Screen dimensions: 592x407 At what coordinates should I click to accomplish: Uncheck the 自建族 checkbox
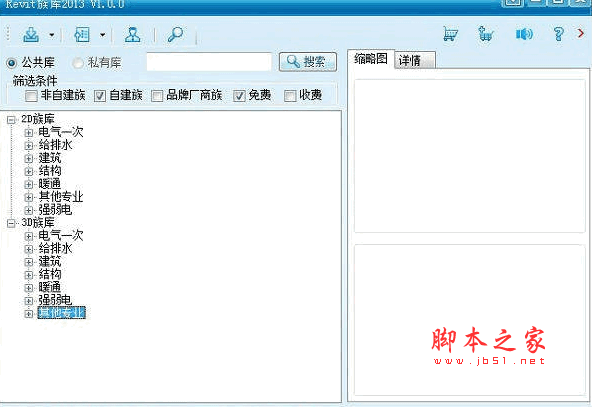100,96
